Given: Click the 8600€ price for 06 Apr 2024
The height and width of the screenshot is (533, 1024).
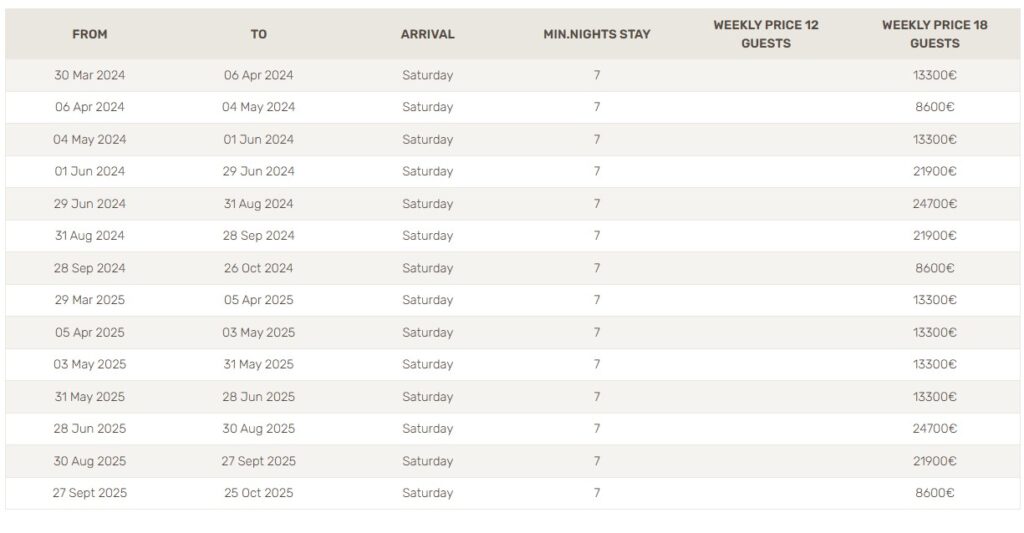Looking at the screenshot, I should tap(935, 107).
